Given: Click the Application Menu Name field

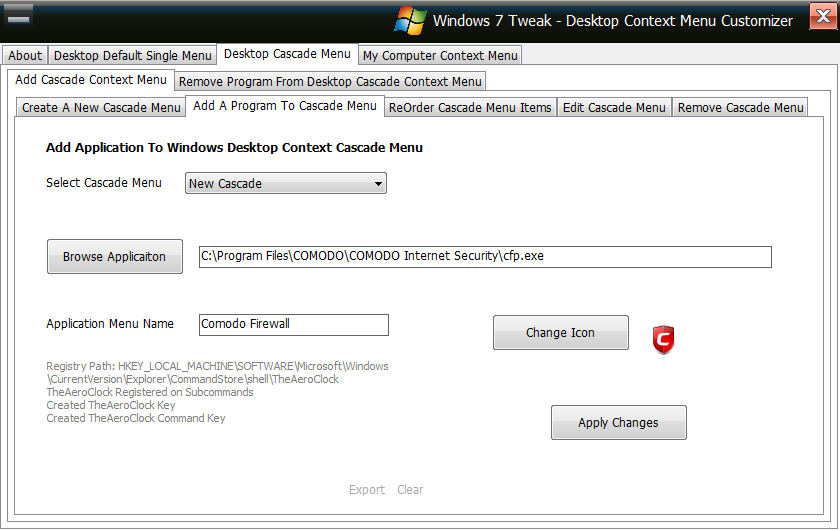Looking at the screenshot, I should [x=294, y=325].
